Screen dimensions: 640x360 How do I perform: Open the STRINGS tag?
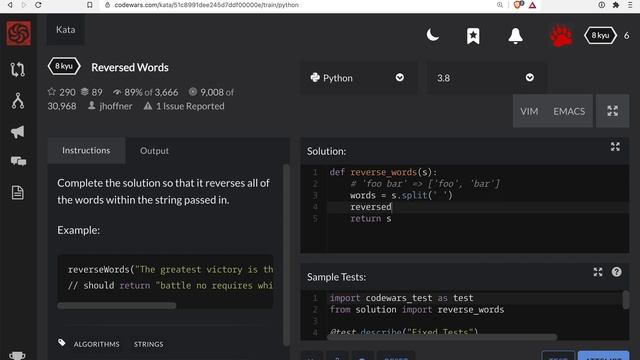(149, 344)
